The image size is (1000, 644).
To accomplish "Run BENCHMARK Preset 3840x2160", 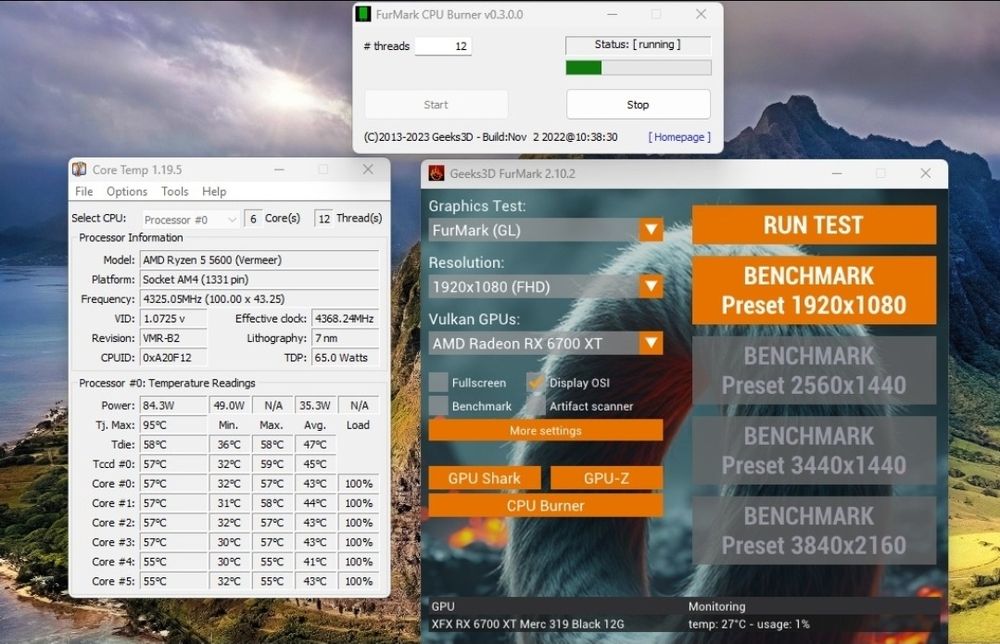I will point(814,531).
